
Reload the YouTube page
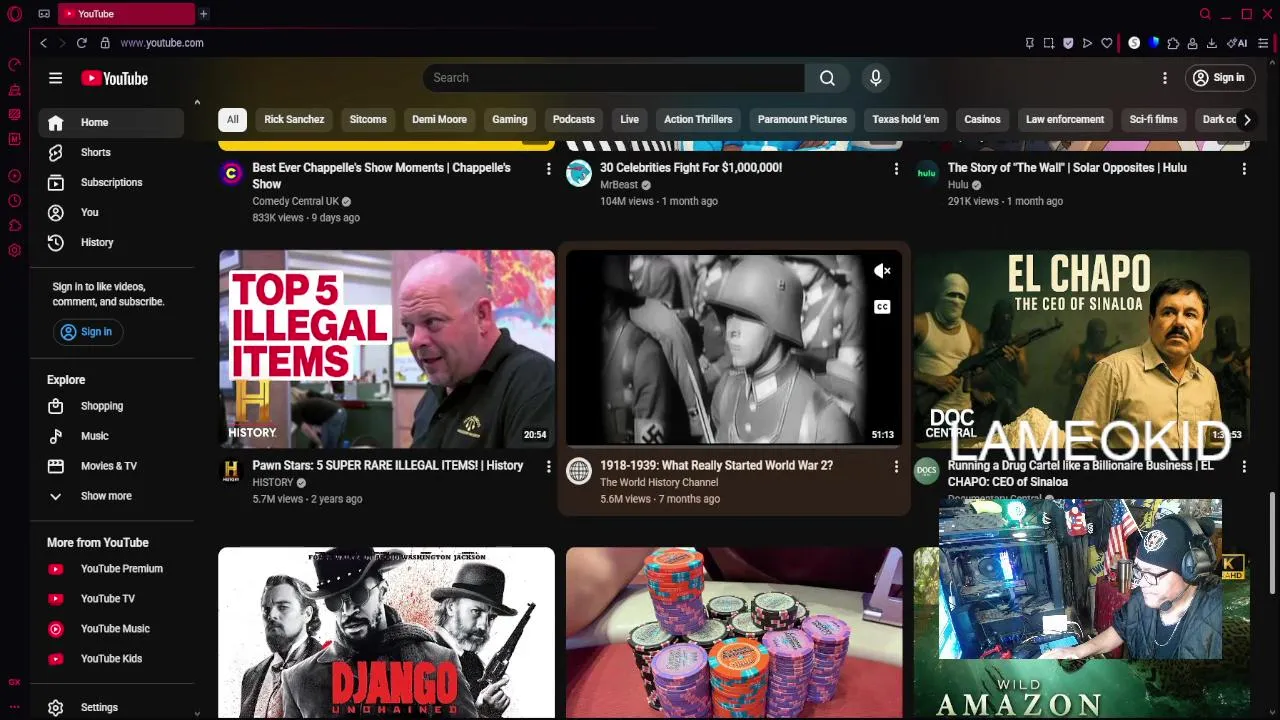coord(81,43)
